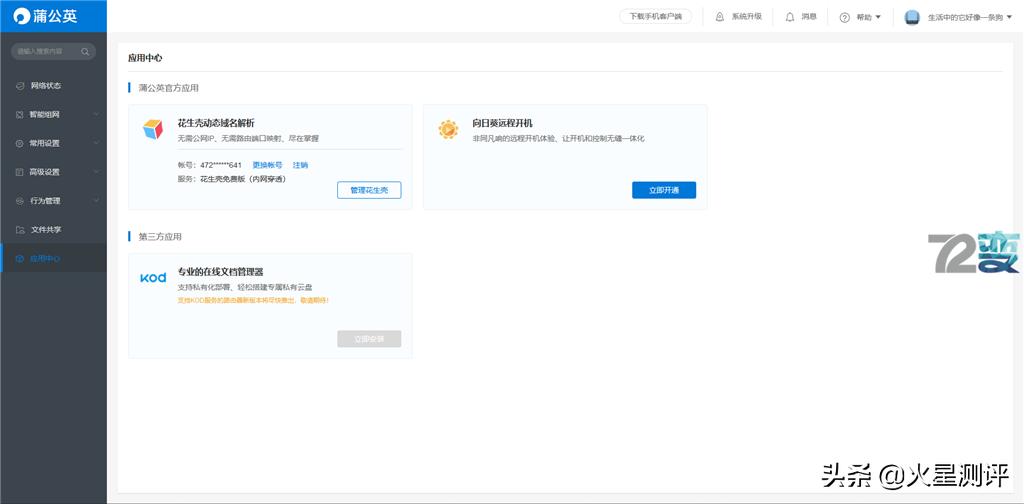
Task: Click the greyed 立即安装 button
Action: tap(369, 339)
